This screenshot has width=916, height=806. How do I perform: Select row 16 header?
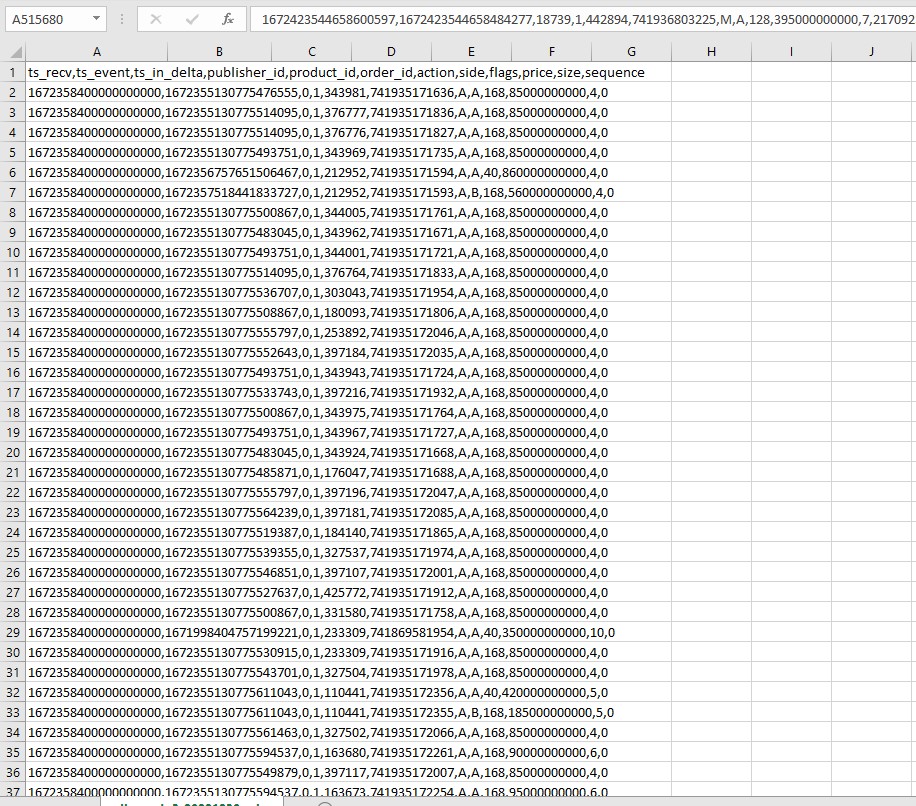12,373
